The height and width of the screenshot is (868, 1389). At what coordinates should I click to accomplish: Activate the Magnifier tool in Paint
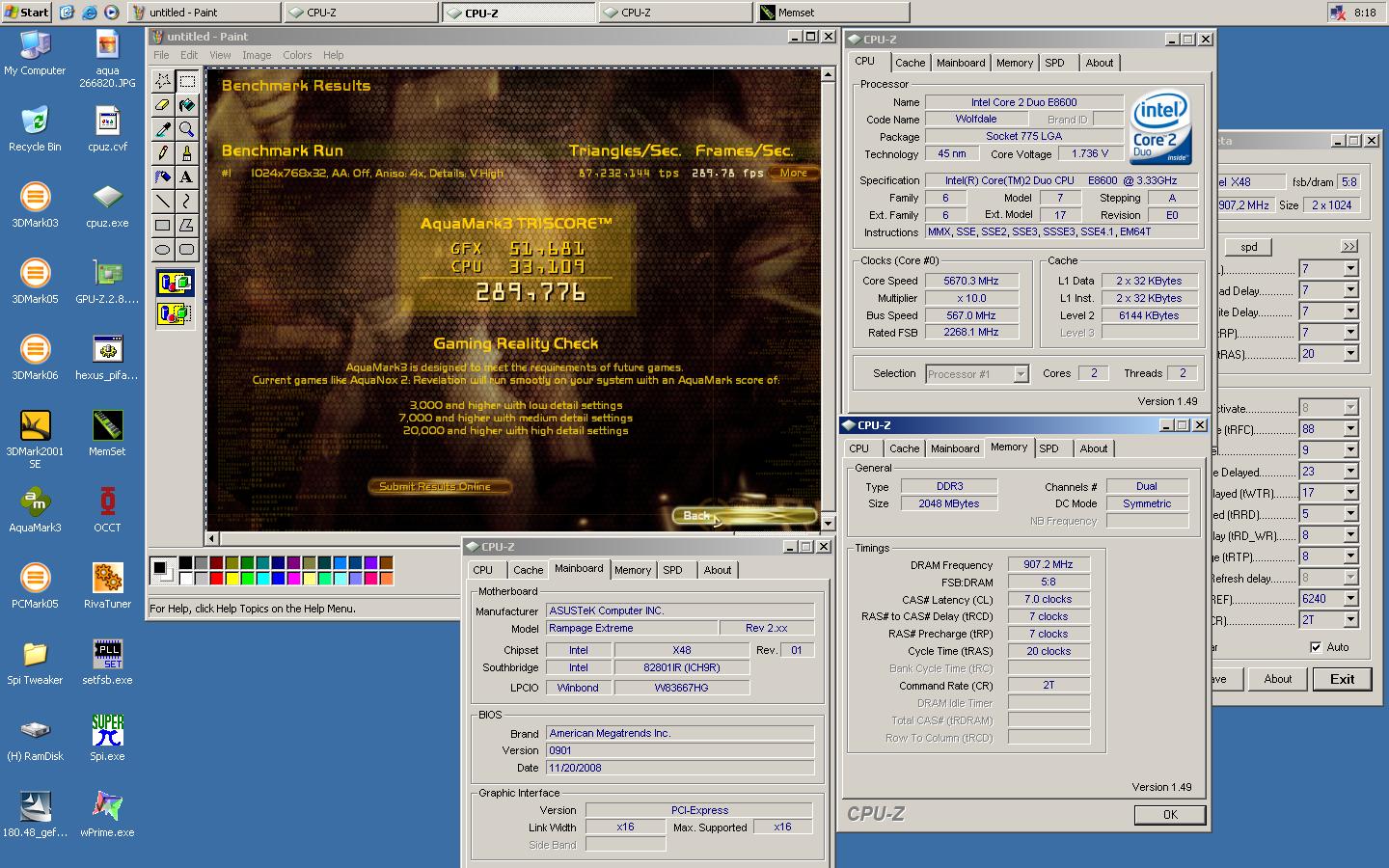point(187,129)
